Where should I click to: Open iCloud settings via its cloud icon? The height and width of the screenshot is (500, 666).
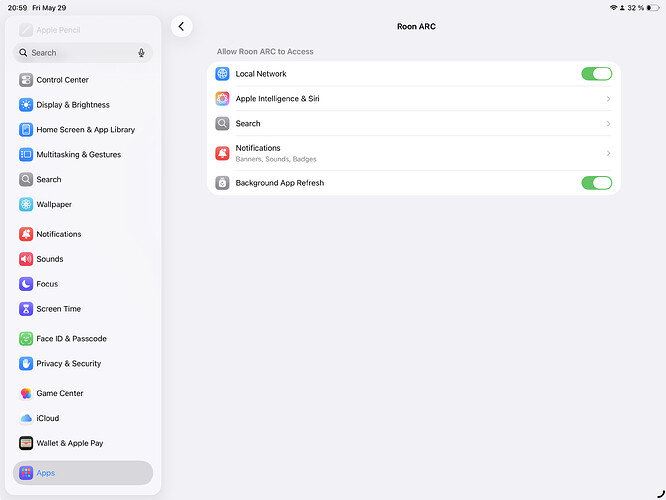click(26, 418)
